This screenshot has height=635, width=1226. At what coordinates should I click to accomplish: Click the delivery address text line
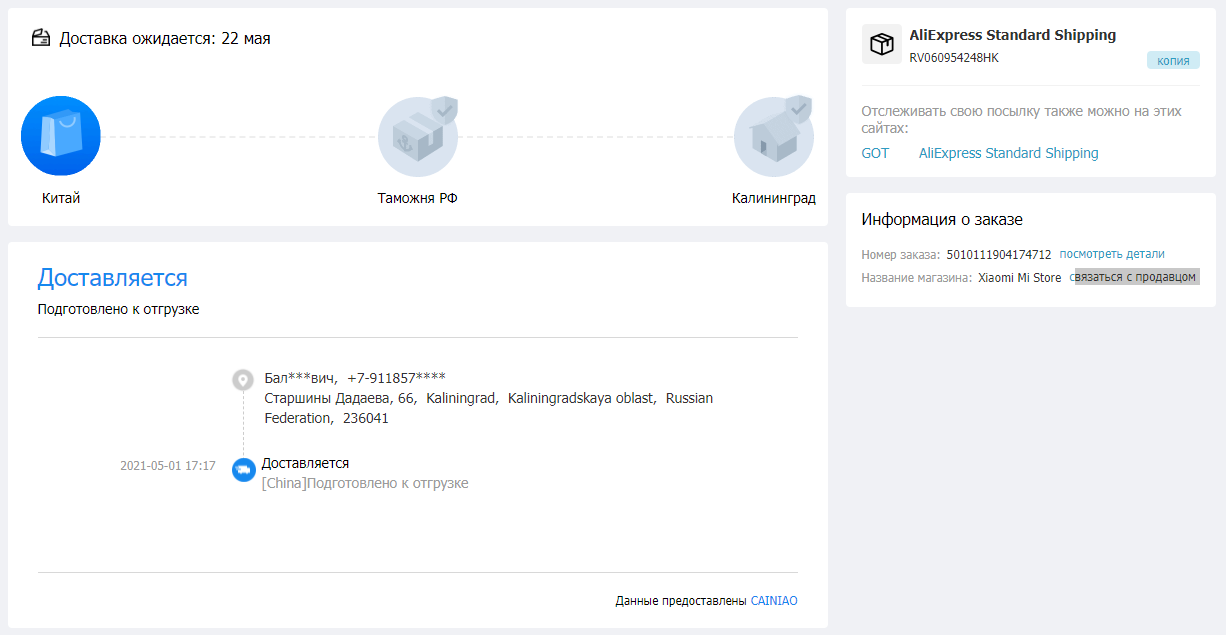[488, 398]
